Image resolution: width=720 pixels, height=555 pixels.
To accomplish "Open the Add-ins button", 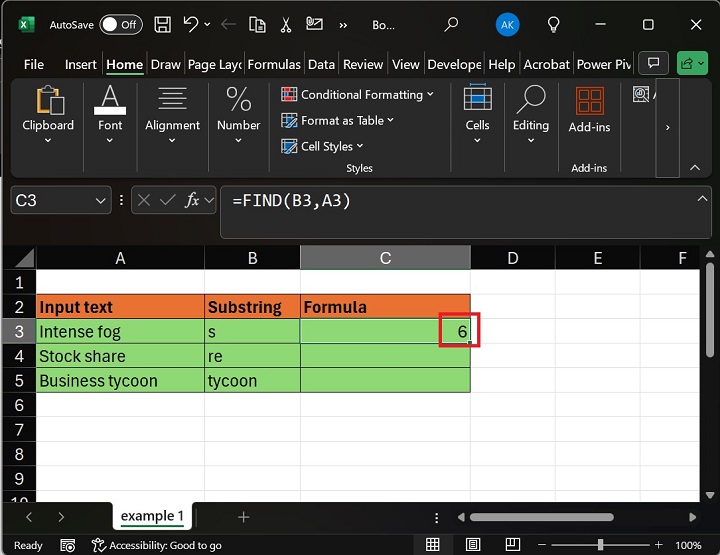I will click(x=589, y=110).
